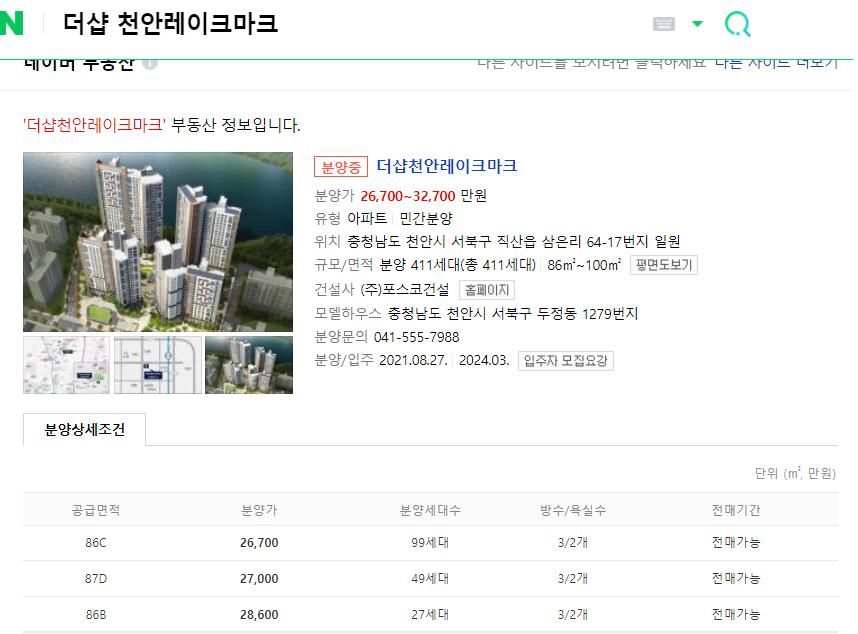This screenshot has width=858, height=634.
Task: Open the info icon beside 네이버 부동산
Action: click(150, 63)
